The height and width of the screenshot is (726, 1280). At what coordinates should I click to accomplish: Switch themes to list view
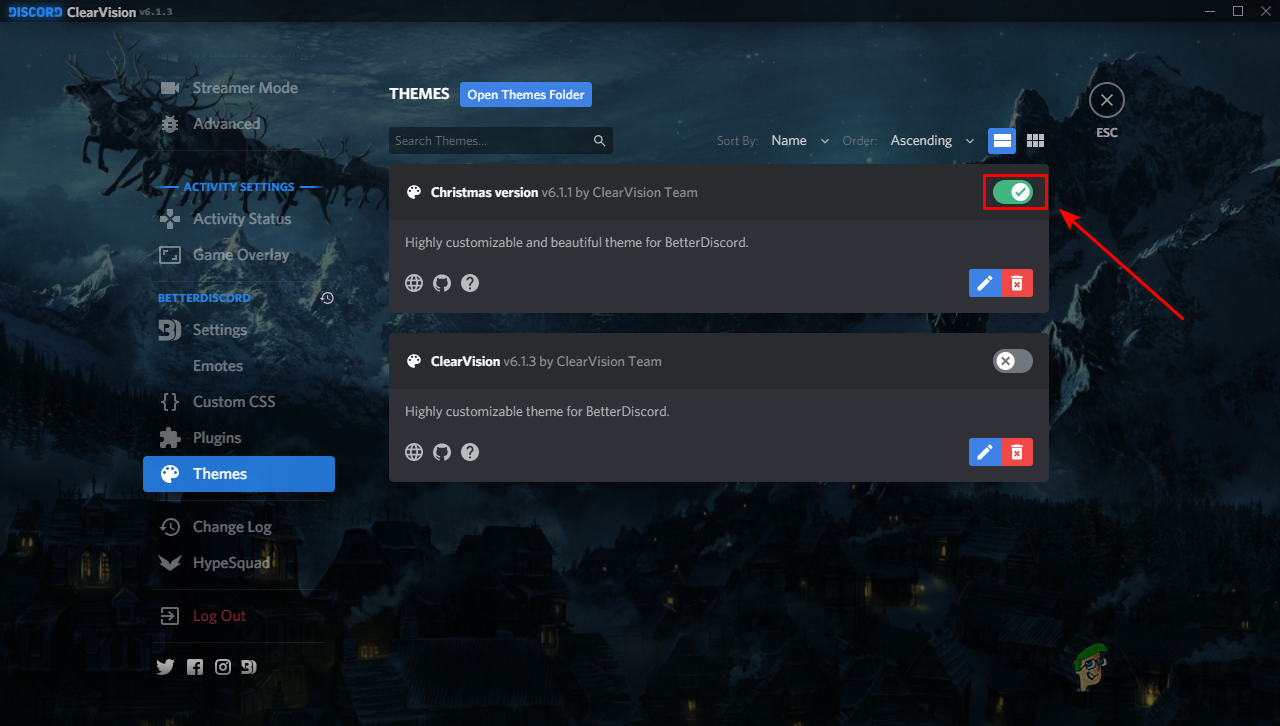(1002, 141)
